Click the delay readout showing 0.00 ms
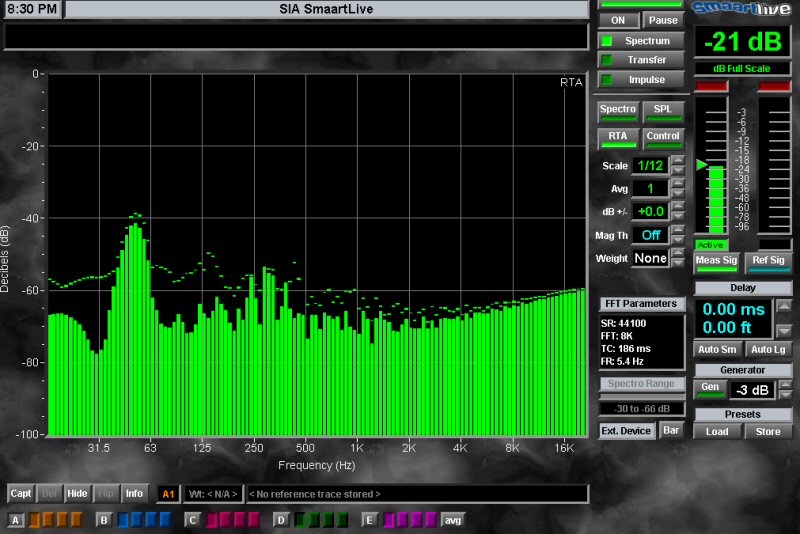 coord(733,309)
